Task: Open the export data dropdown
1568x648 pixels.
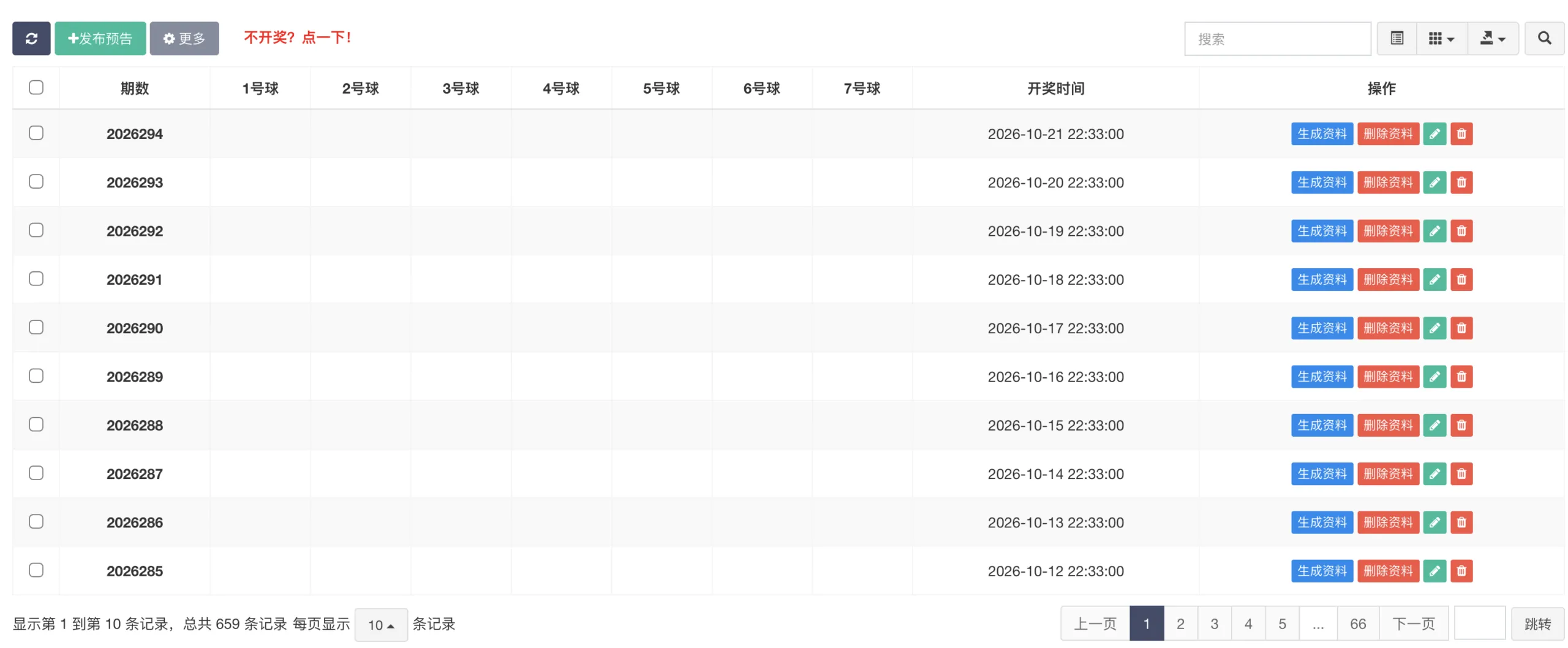Action: (1492, 39)
